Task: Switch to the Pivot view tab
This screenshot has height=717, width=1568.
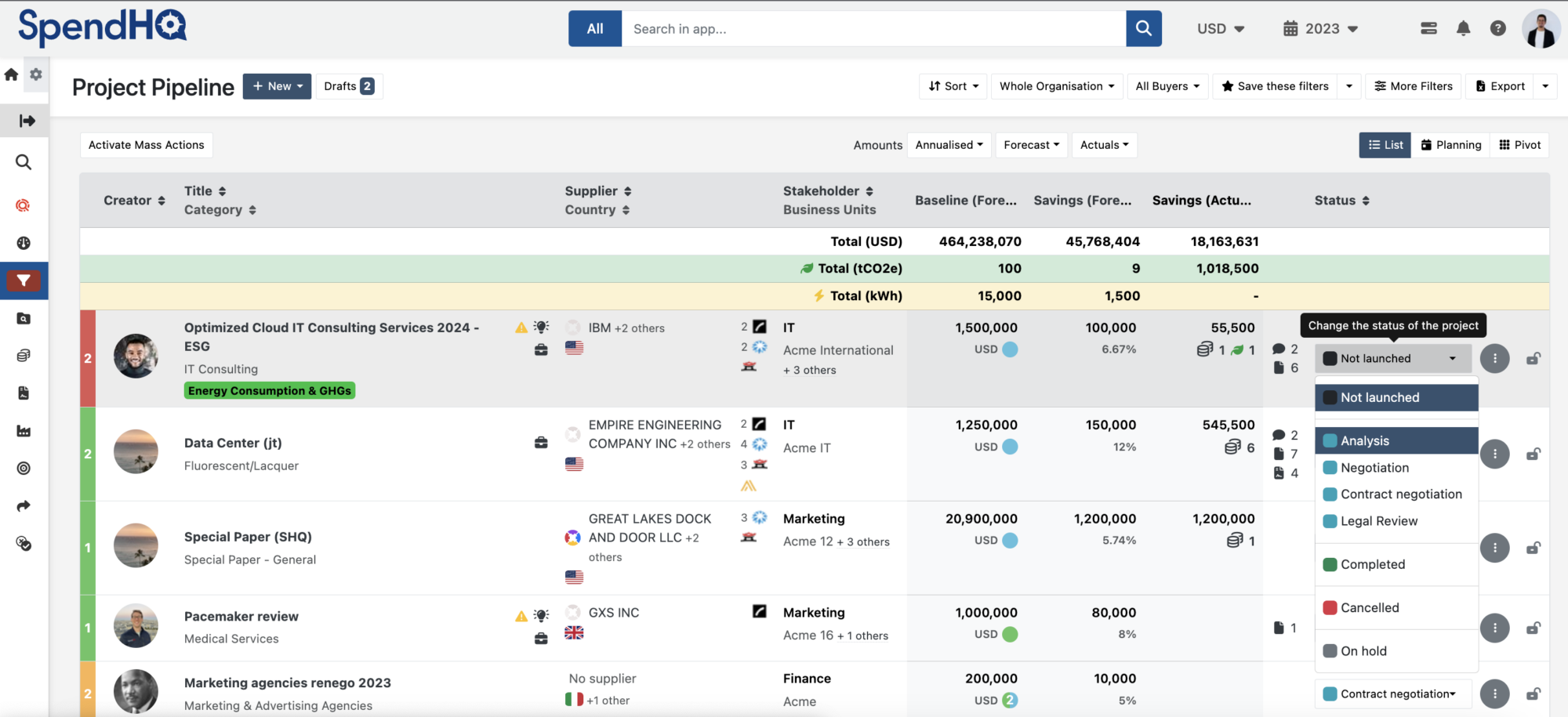Action: [1519, 145]
